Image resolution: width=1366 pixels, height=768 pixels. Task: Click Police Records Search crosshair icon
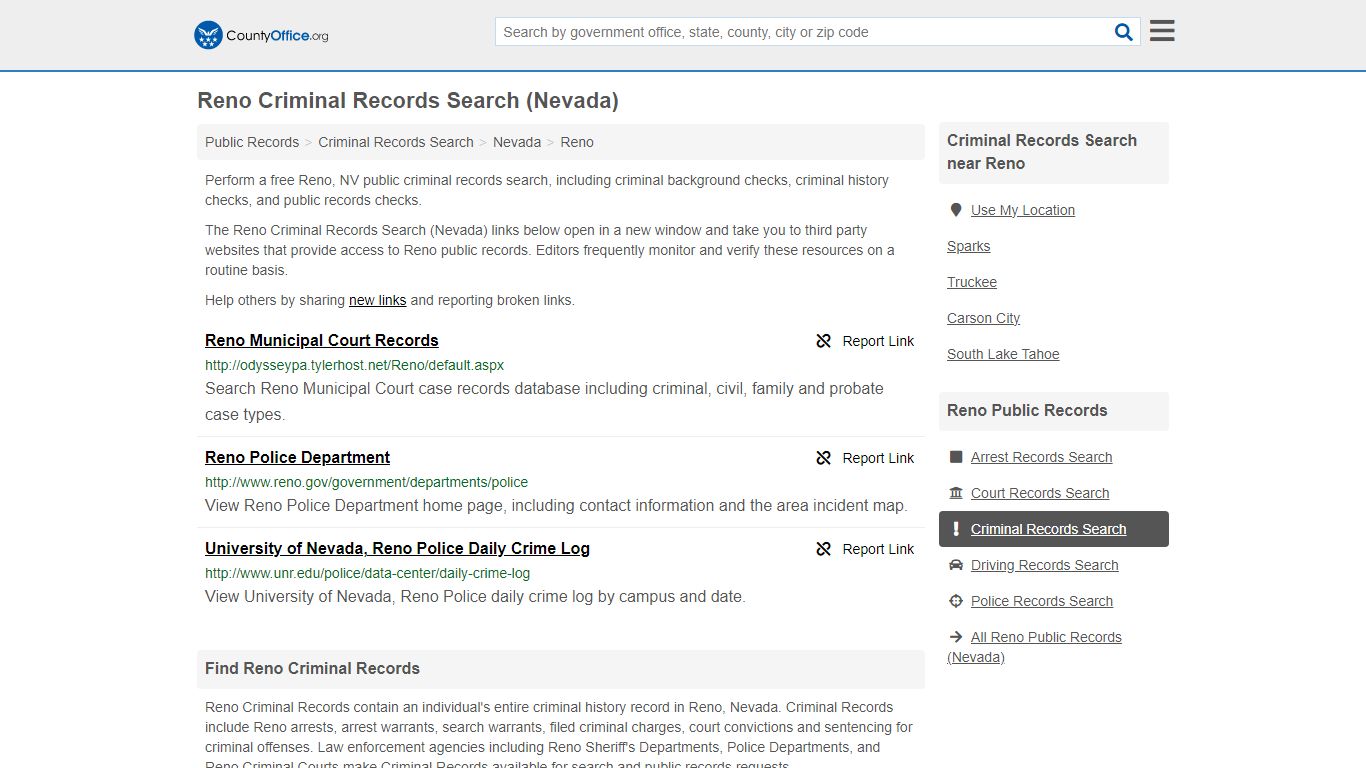point(956,601)
